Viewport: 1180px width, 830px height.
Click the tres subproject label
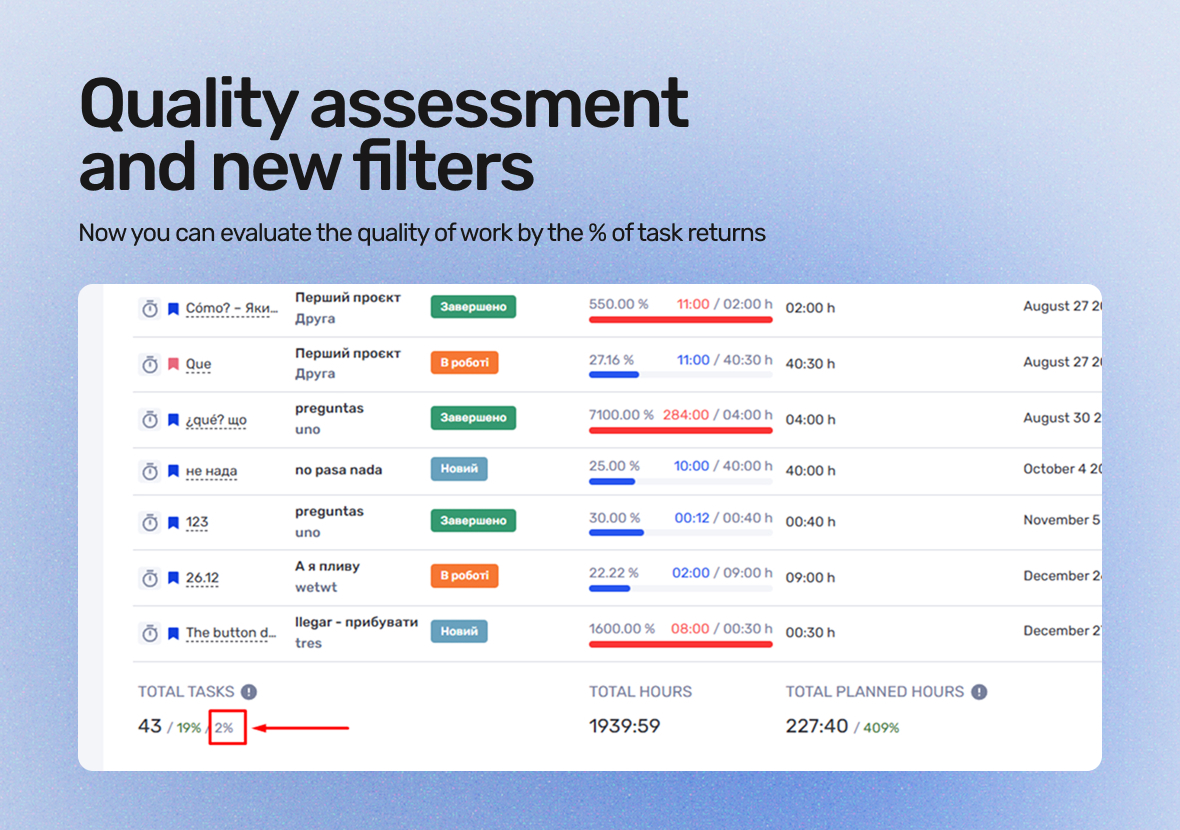[x=309, y=643]
